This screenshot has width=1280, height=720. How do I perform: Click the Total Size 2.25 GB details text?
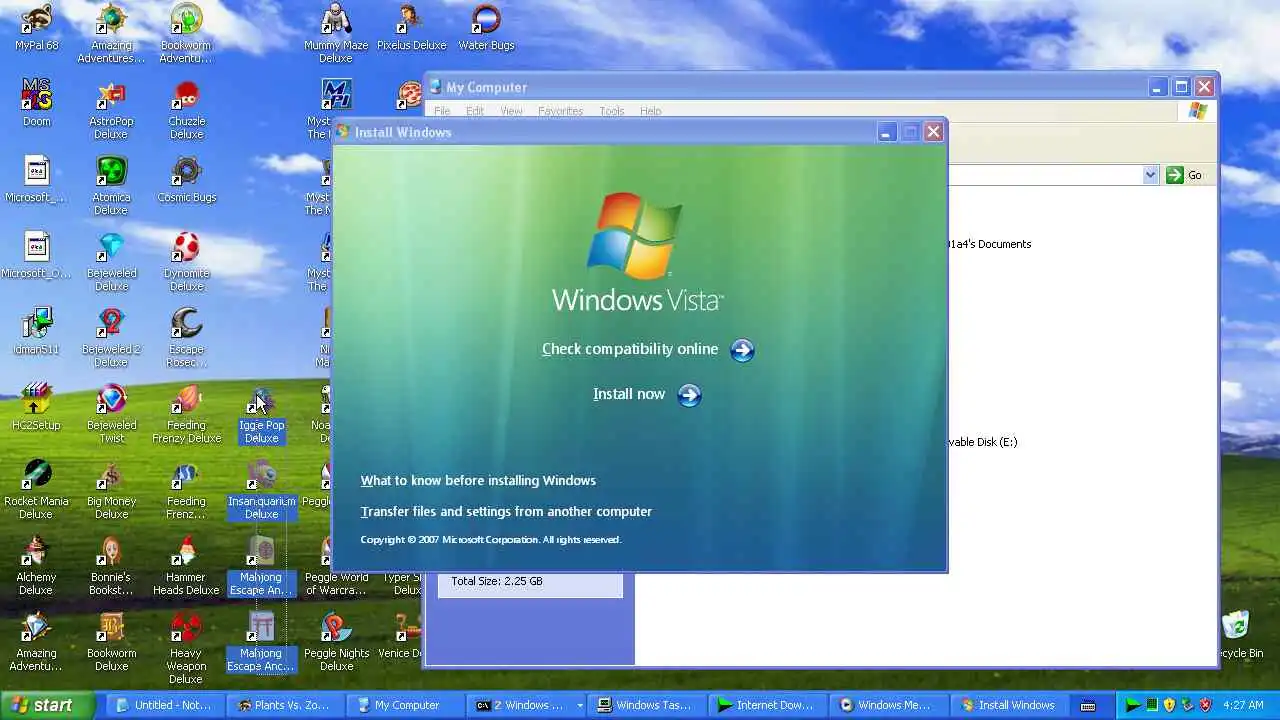[497, 581]
